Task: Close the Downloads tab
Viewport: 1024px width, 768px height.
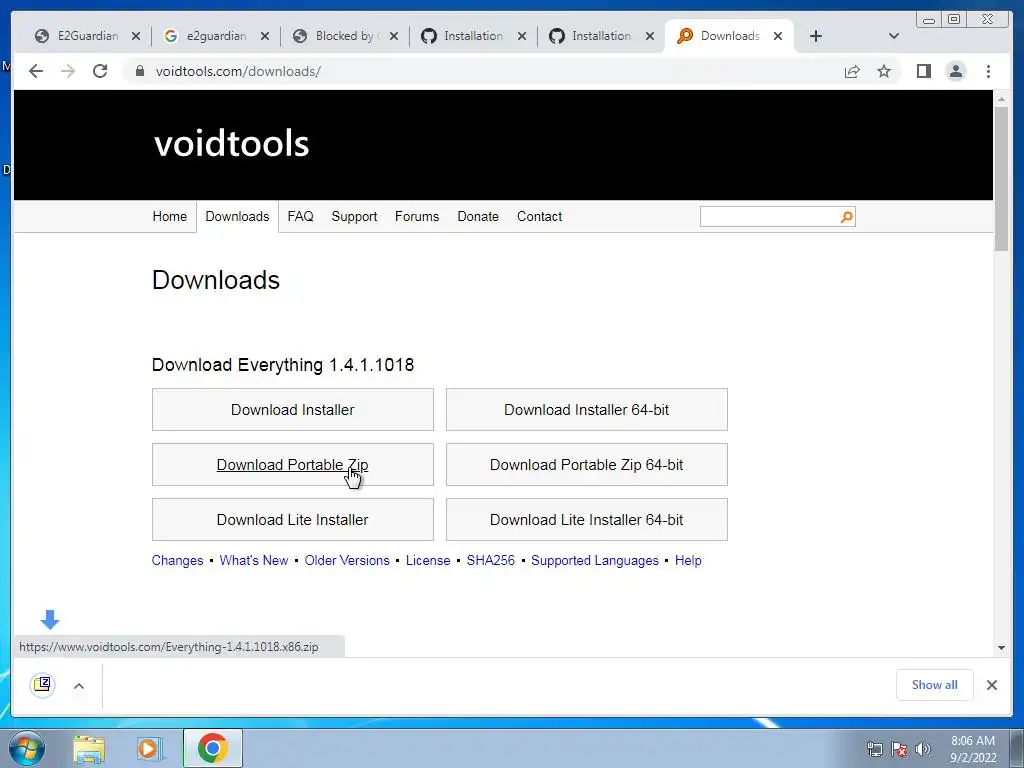Action: click(778, 36)
